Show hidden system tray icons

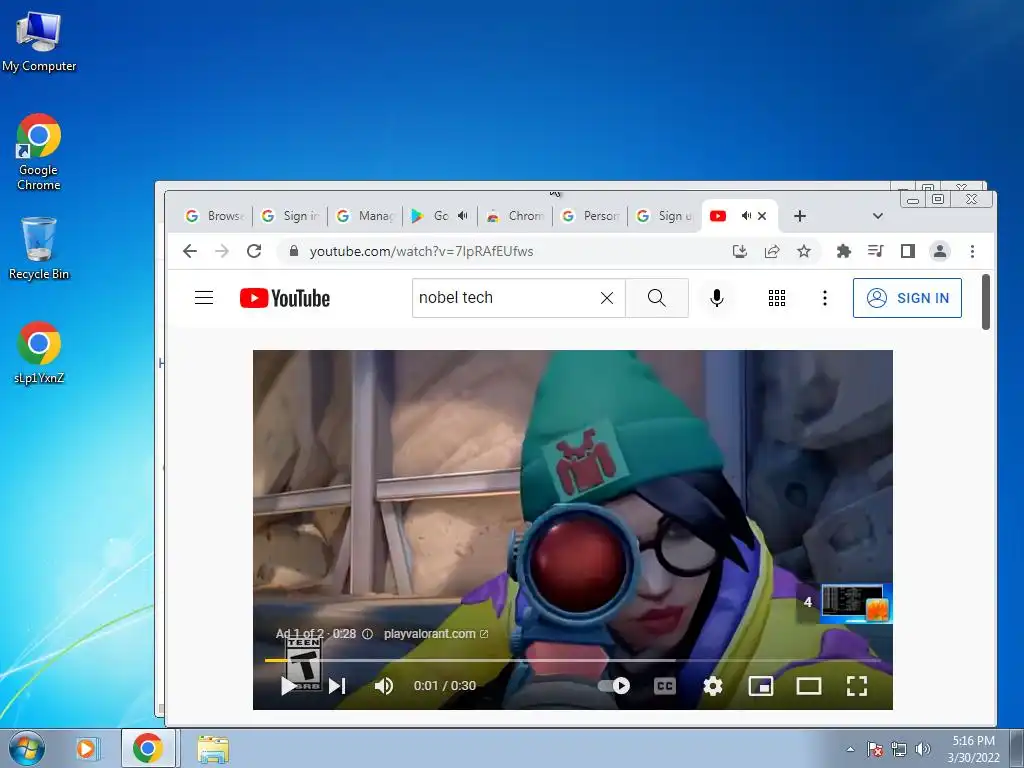pos(850,749)
